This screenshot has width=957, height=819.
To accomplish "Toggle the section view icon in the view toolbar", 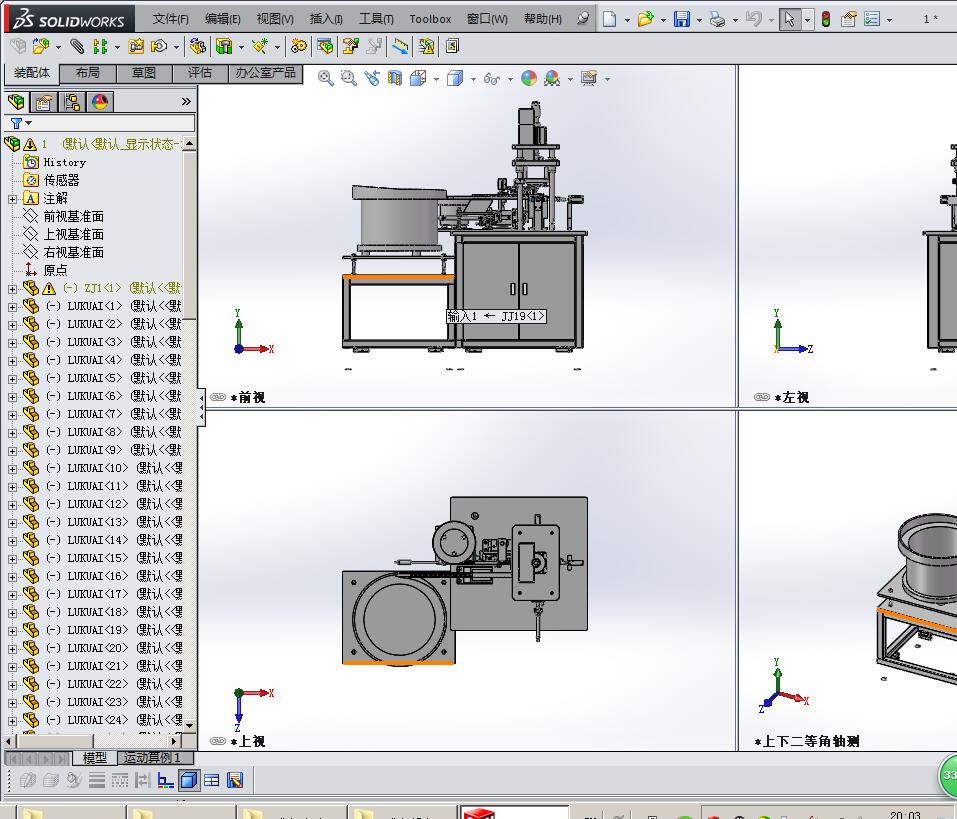I will (x=394, y=78).
